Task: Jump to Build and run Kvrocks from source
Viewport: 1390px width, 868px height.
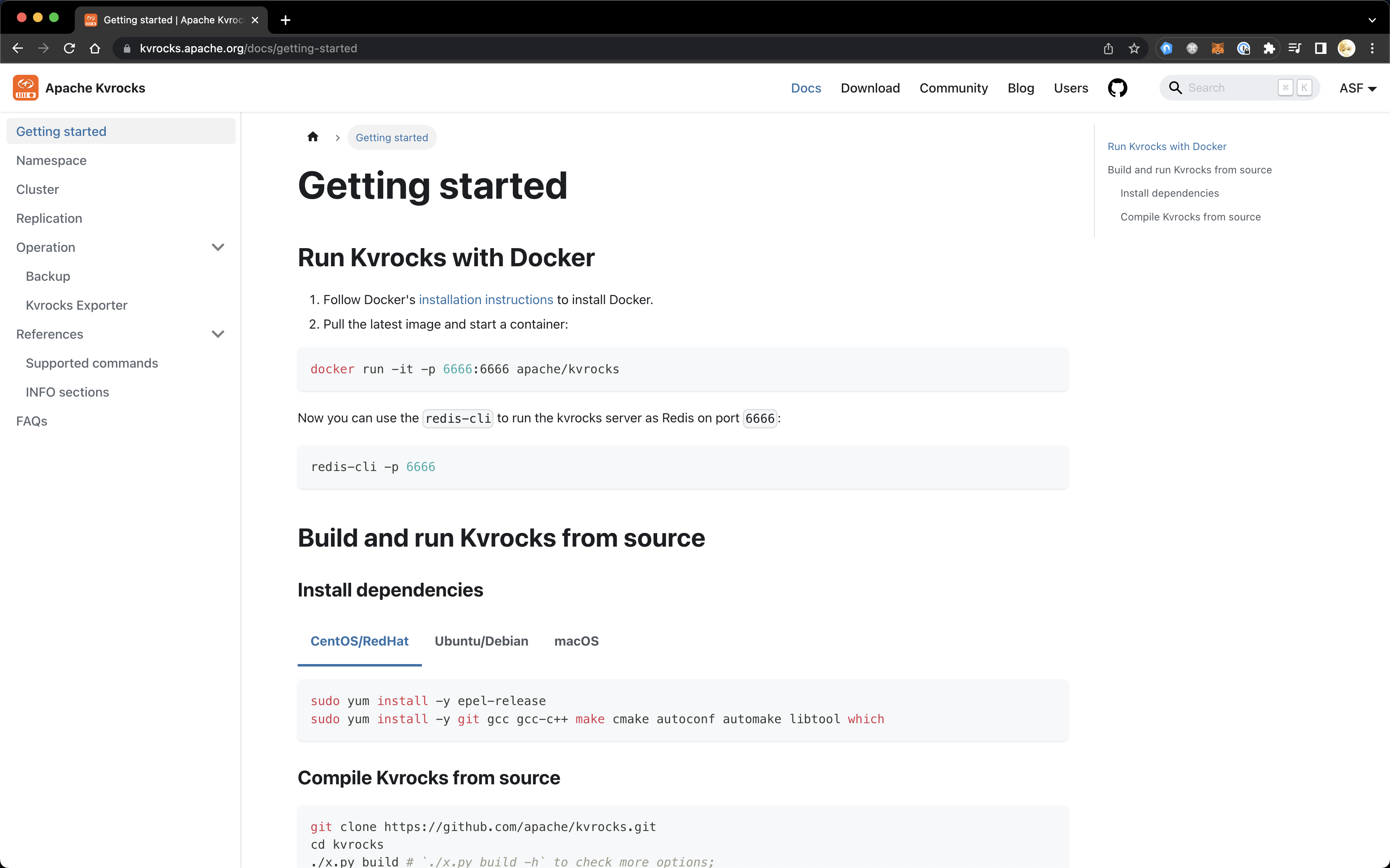Action: pos(1190,170)
